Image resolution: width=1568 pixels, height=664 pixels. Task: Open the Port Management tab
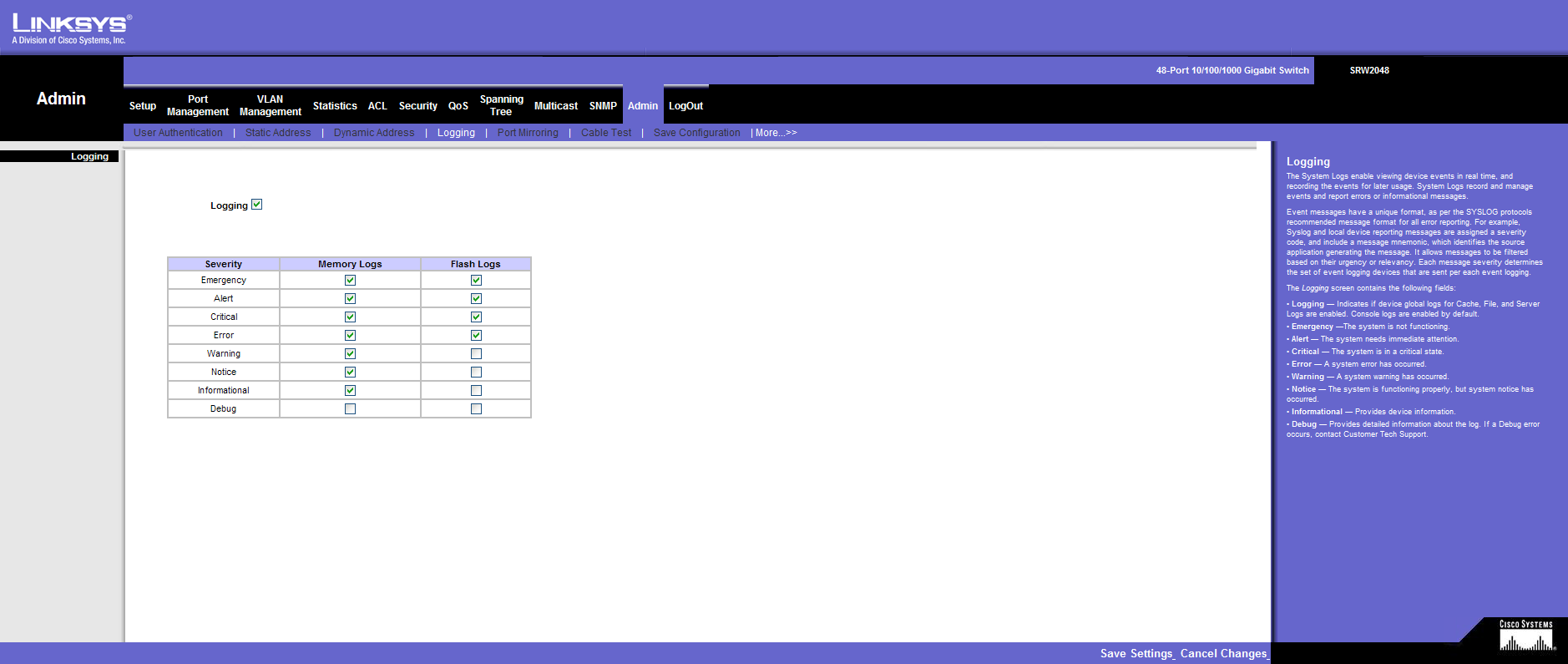point(198,105)
